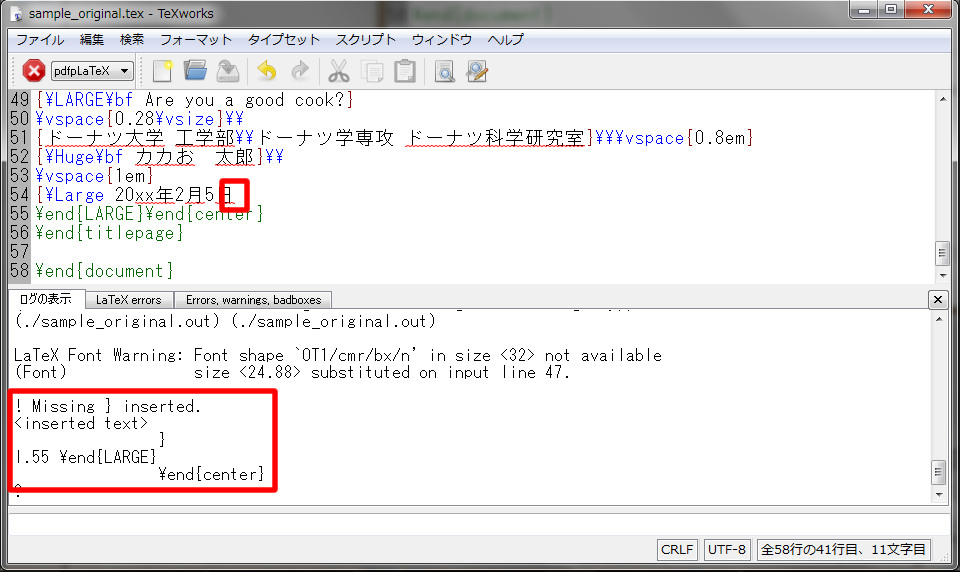Close the log output panel
960x572 pixels.
pos(937,299)
